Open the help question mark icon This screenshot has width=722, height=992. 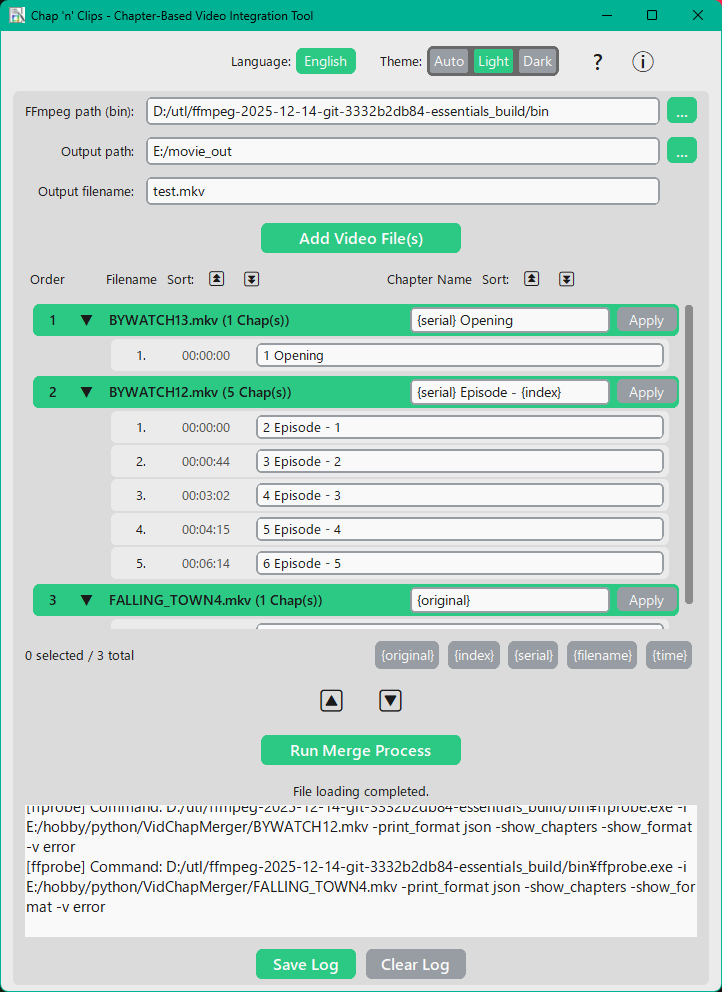(x=597, y=62)
